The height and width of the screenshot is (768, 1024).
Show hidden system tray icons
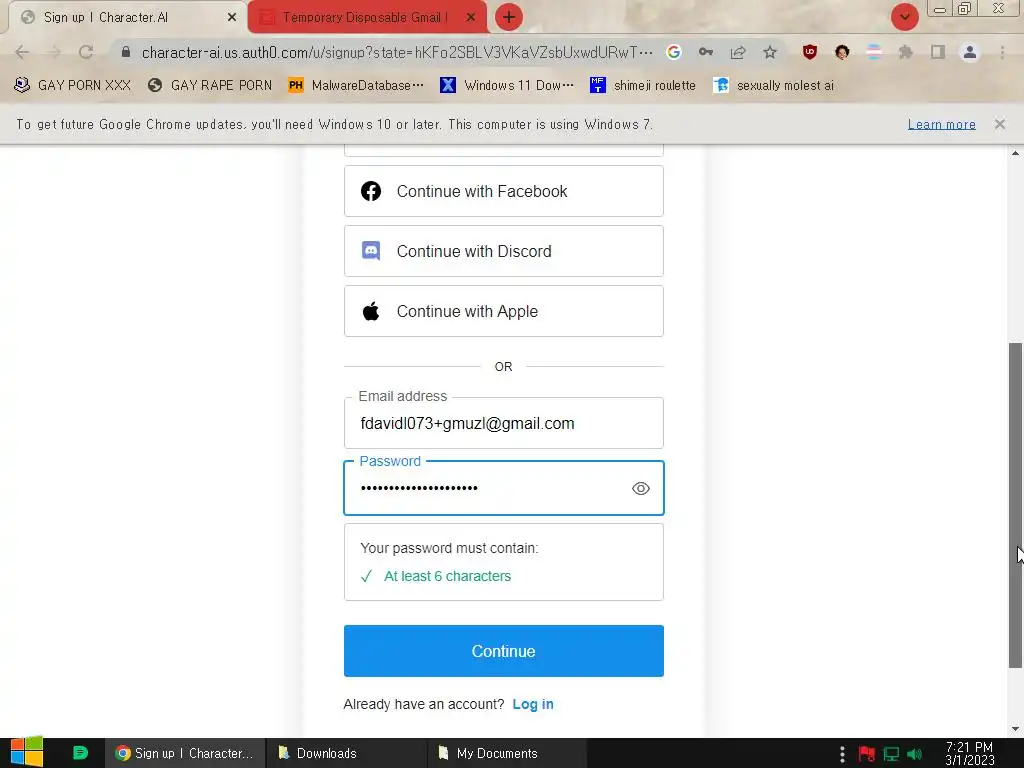[842, 754]
